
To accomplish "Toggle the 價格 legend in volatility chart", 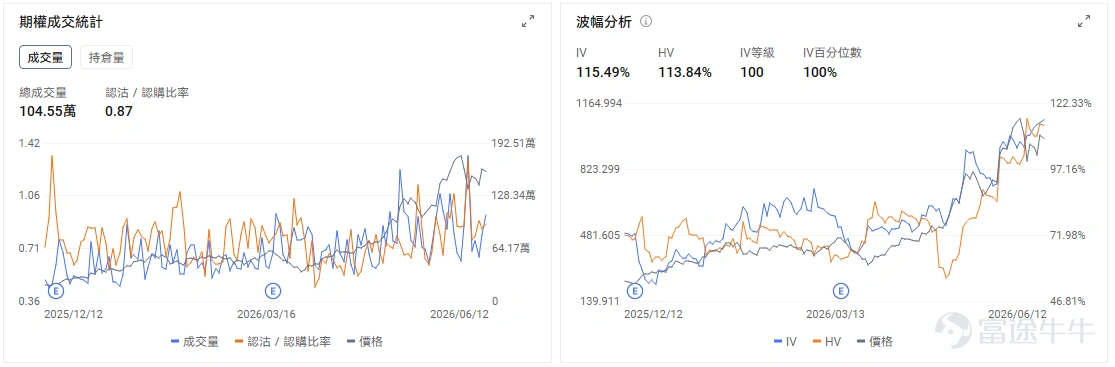I will pyautogui.click(x=875, y=341).
